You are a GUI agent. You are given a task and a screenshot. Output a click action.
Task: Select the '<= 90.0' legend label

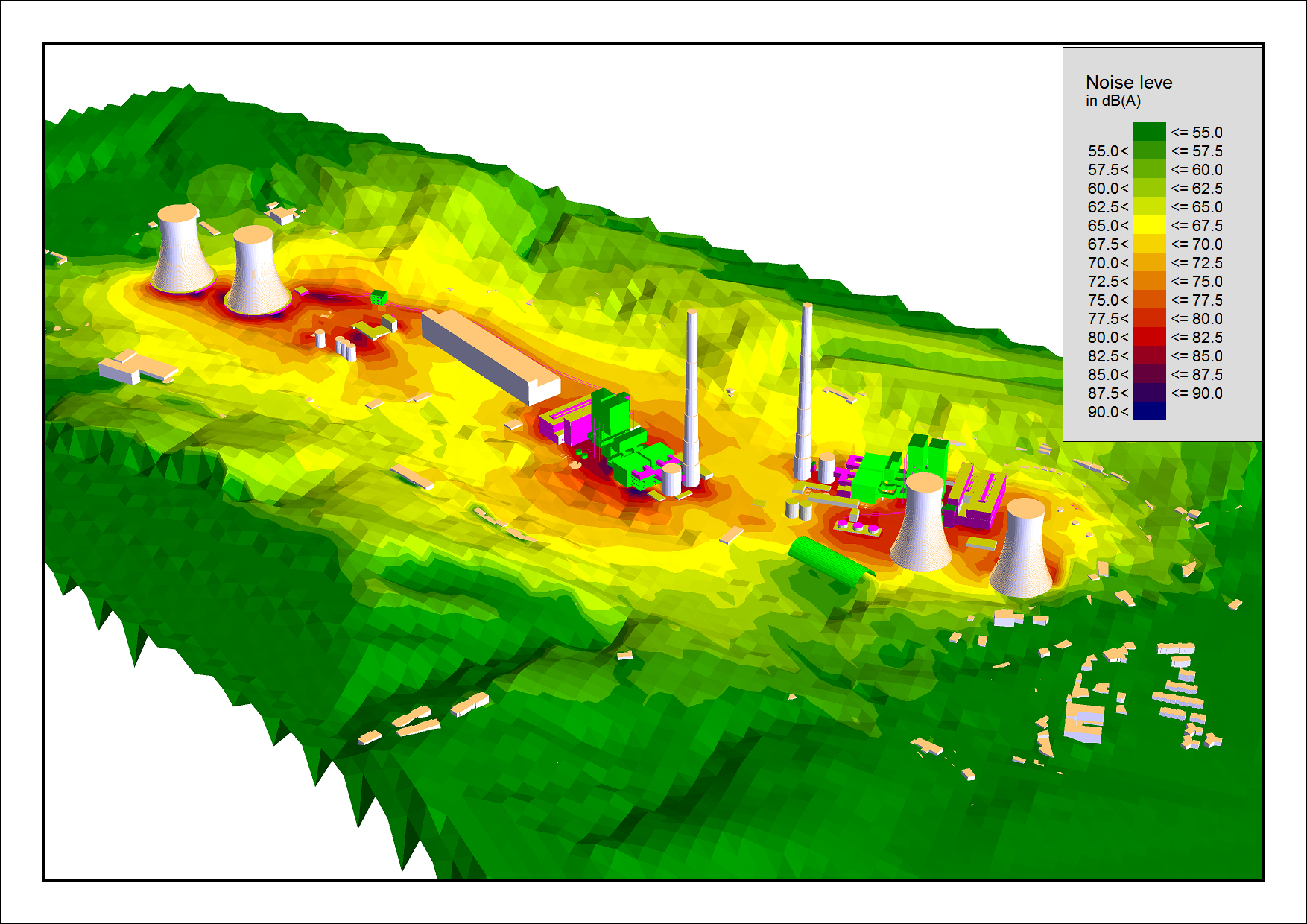click(x=1197, y=393)
